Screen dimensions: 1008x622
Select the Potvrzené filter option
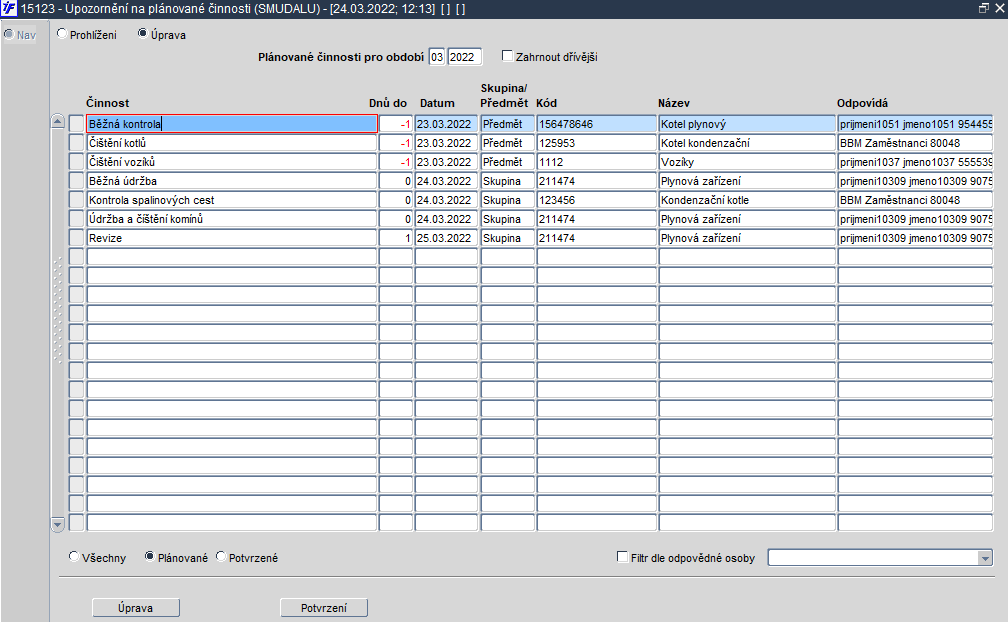tap(221, 556)
